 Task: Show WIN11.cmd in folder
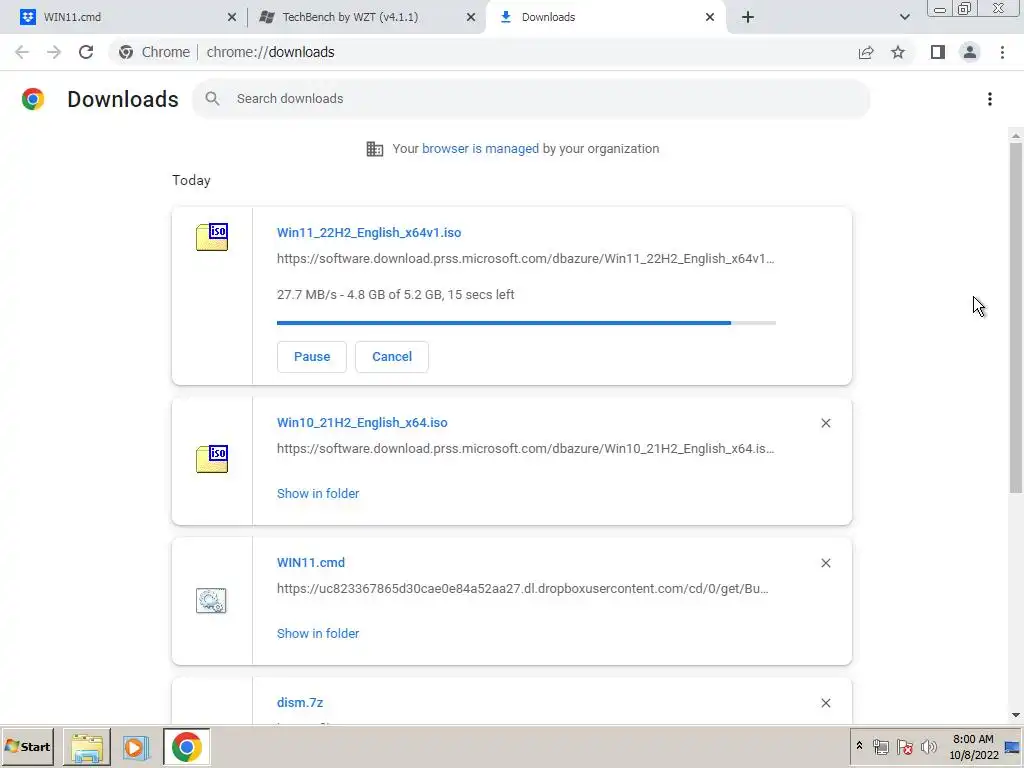[318, 633]
